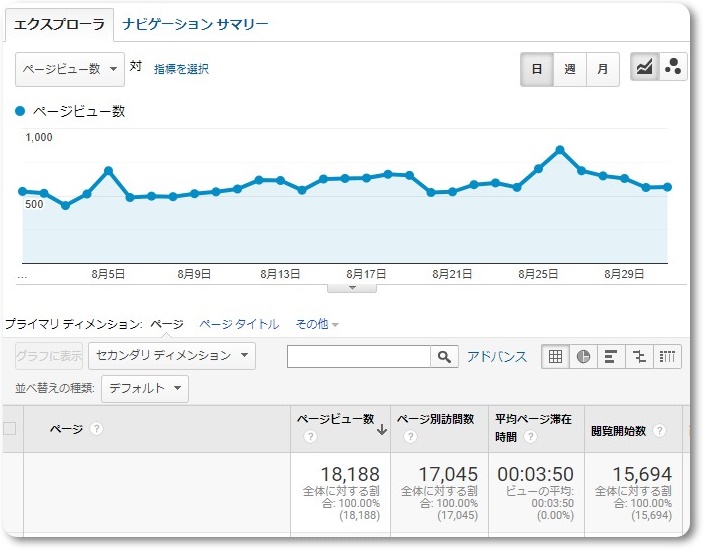Click the 指標を選択 link
The height and width of the screenshot is (551, 704).
point(181,69)
